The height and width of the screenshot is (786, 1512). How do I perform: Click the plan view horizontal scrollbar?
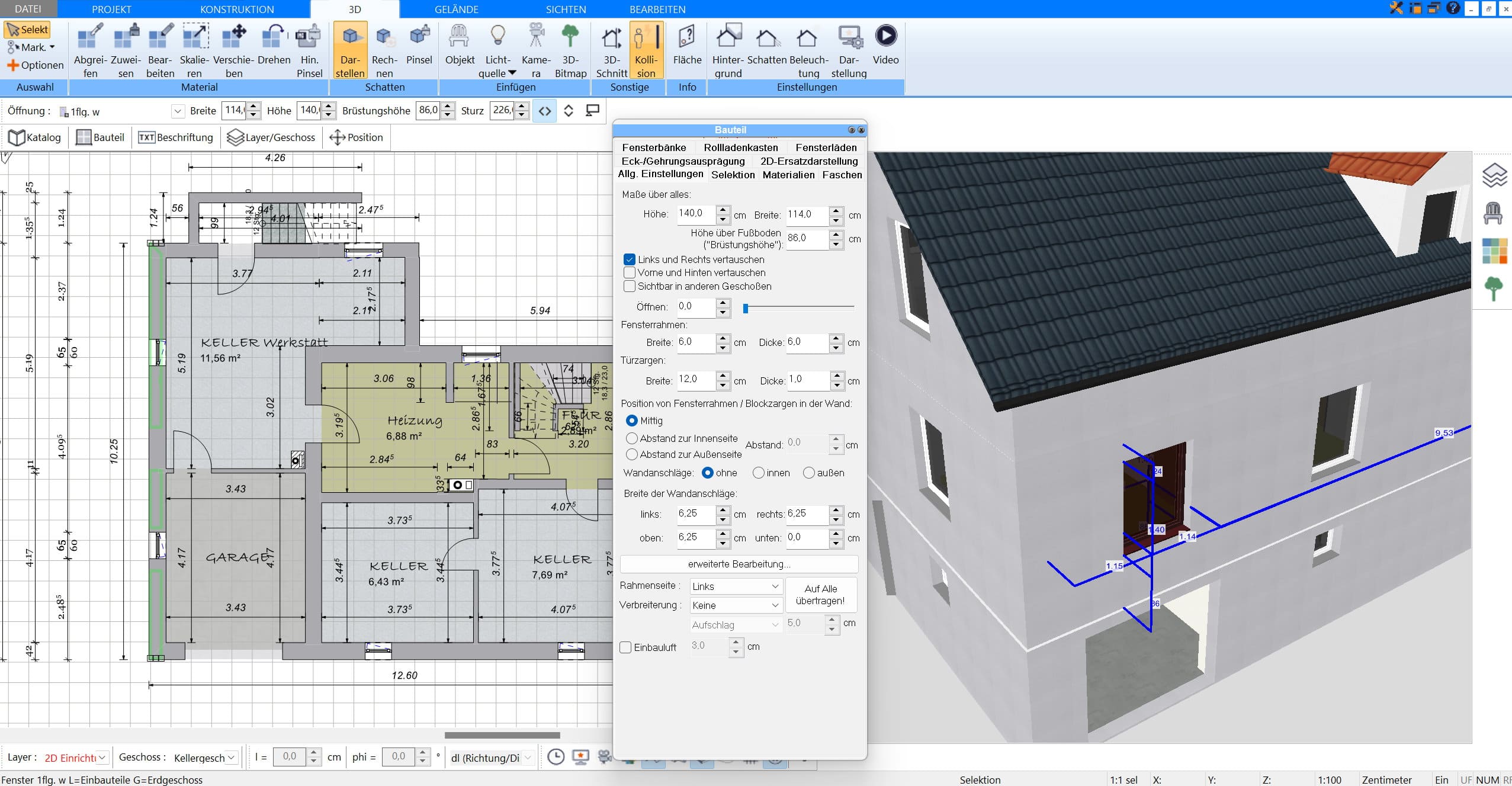coord(502,736)
